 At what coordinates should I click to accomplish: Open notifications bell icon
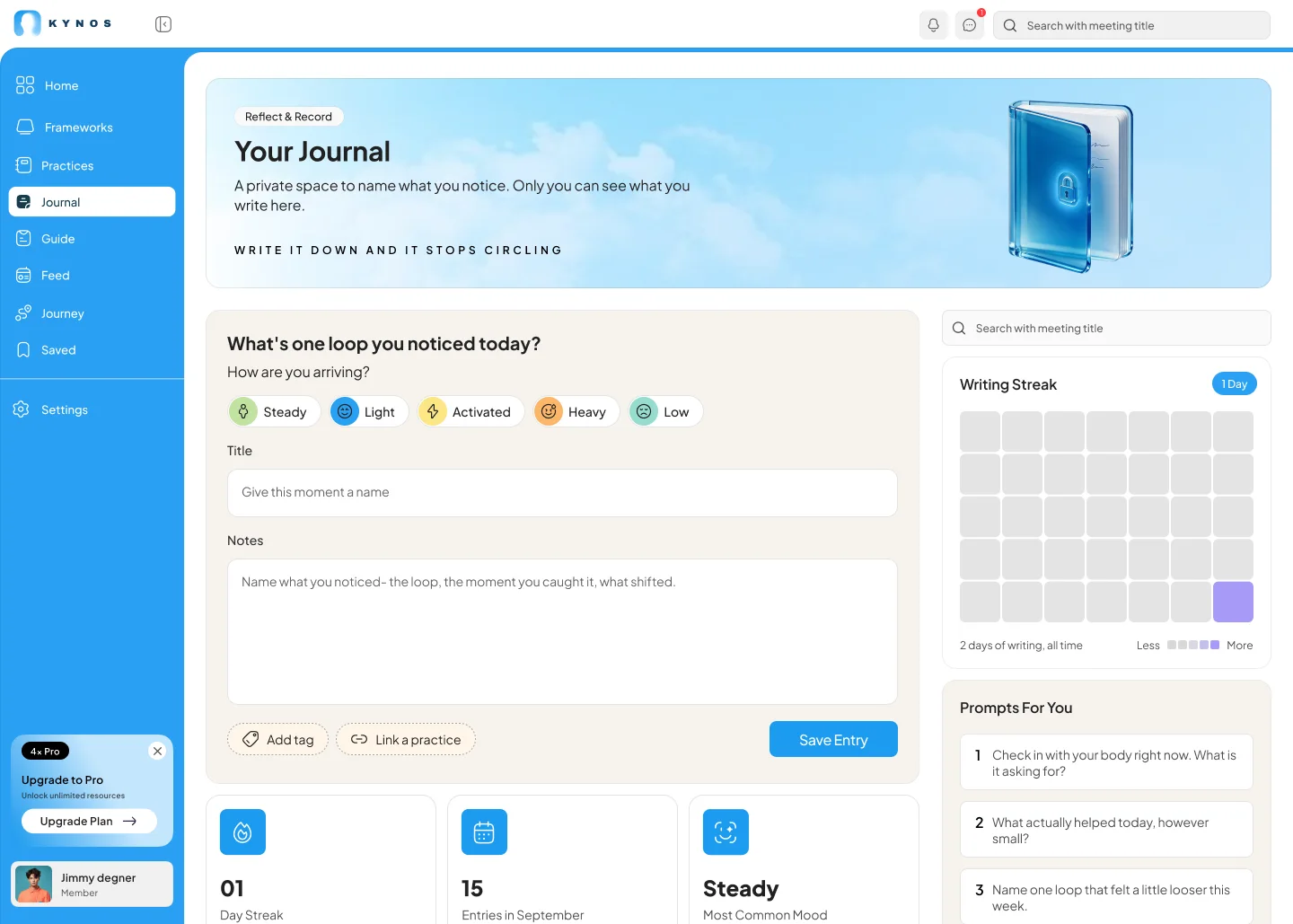pos(934,25)
